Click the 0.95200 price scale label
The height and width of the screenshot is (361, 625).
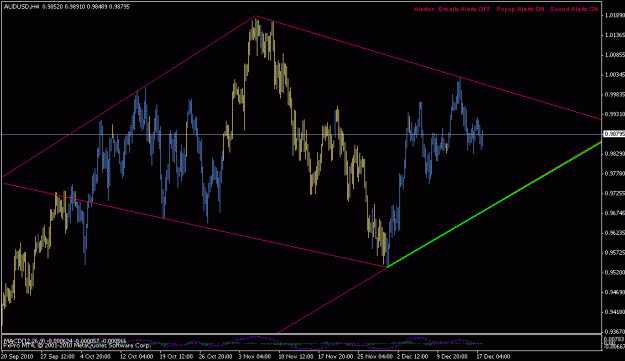614,272
